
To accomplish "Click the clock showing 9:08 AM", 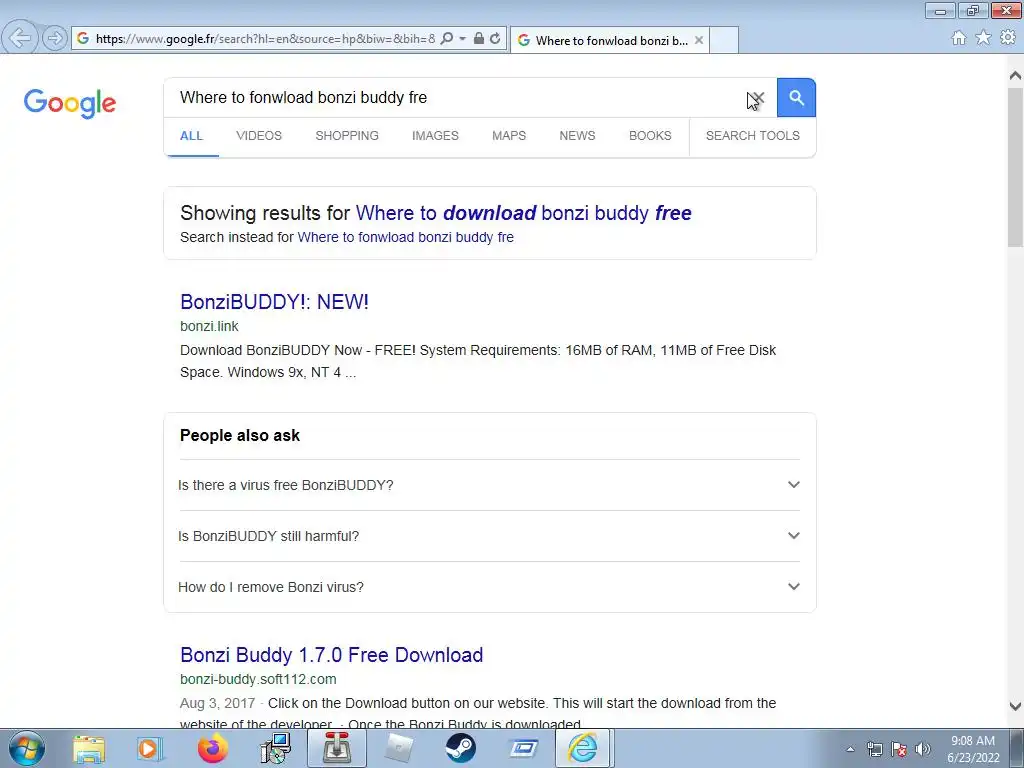I will point(972,741).
